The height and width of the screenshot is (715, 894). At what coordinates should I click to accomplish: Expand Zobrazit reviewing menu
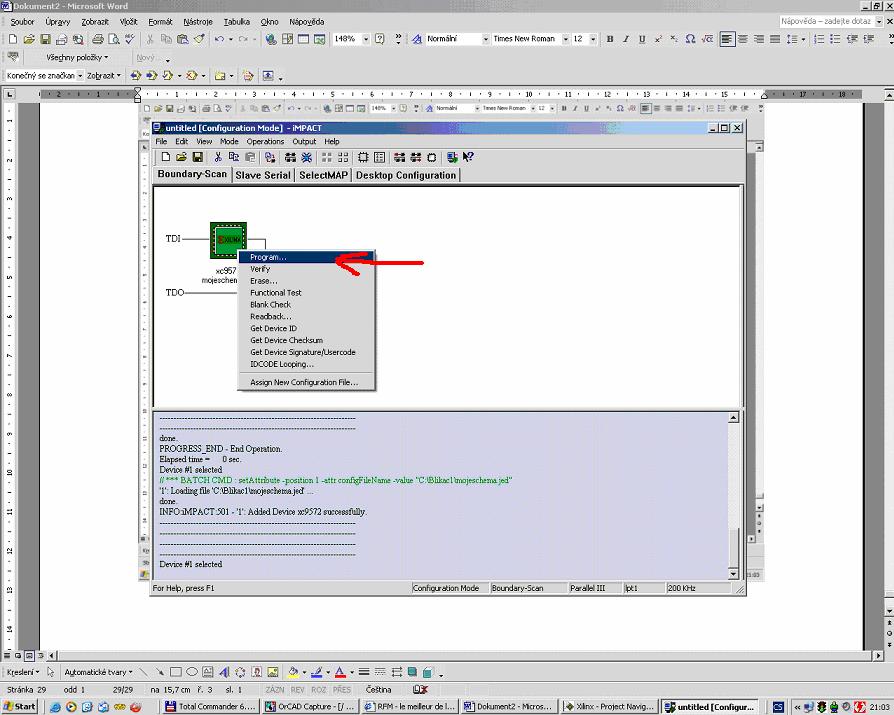(104, 75)
